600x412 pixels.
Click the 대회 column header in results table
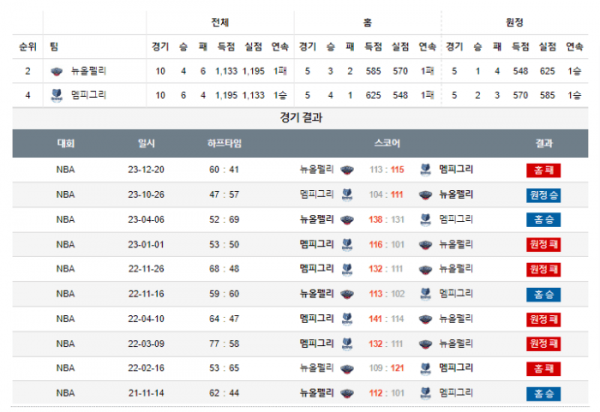65,143
